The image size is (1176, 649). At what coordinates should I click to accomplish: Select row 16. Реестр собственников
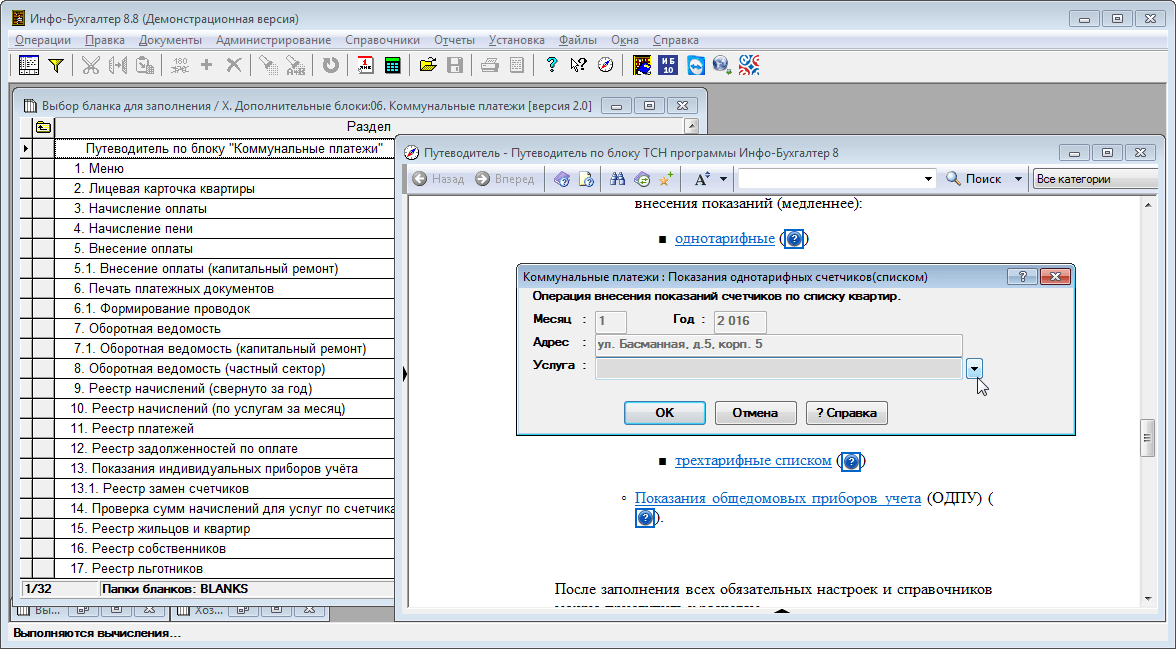pyautogui.click(x=225, y=548)
